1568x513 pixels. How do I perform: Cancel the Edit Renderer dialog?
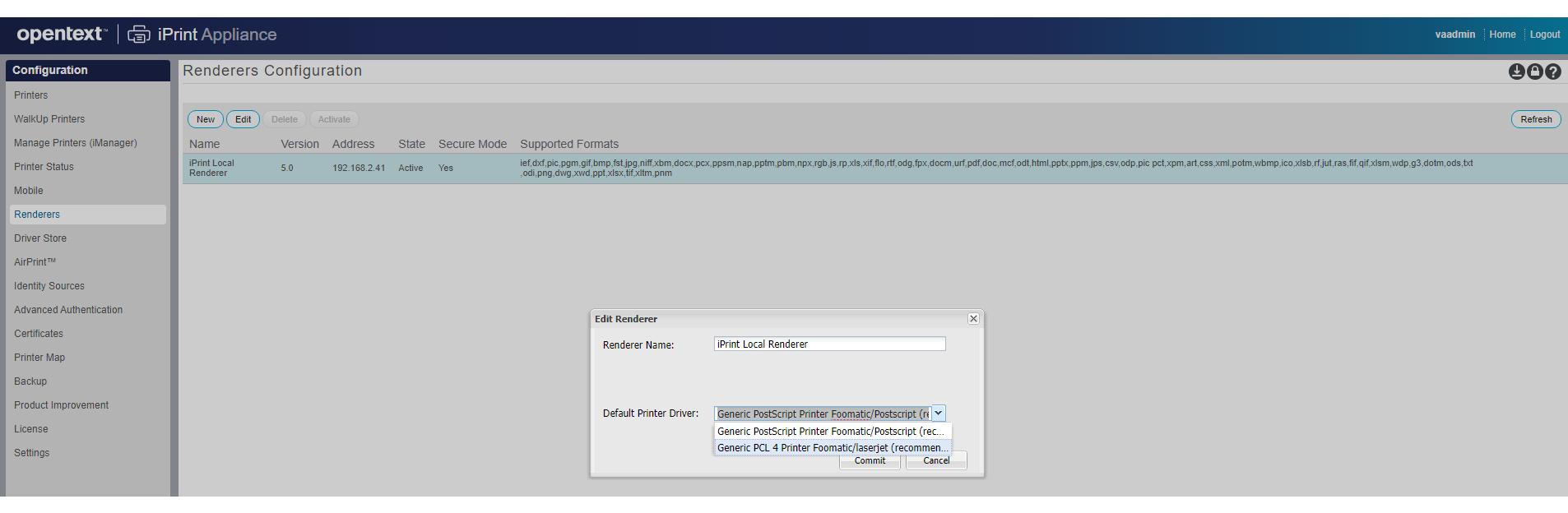tap(936, 461)
